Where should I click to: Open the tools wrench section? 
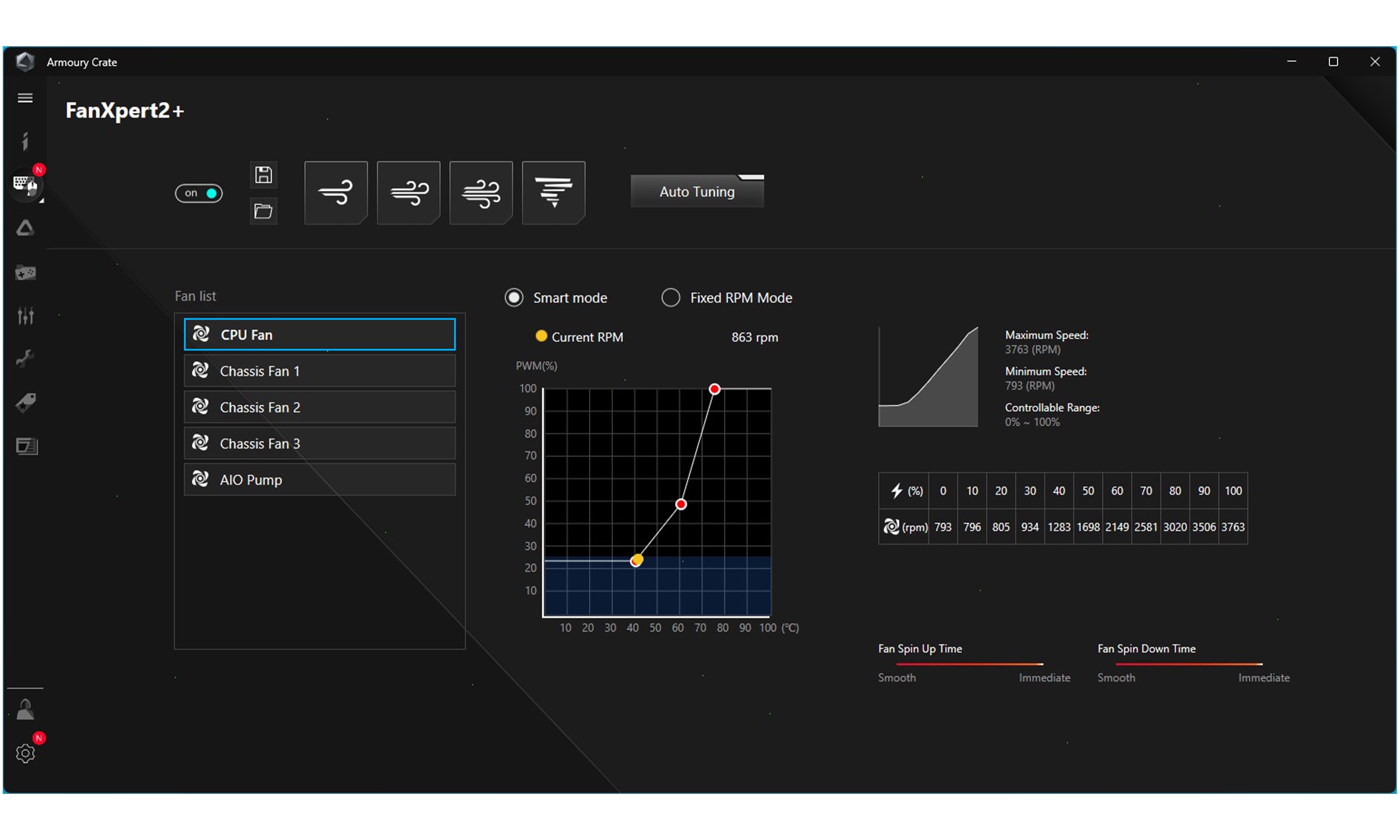(x=25, y=359)
